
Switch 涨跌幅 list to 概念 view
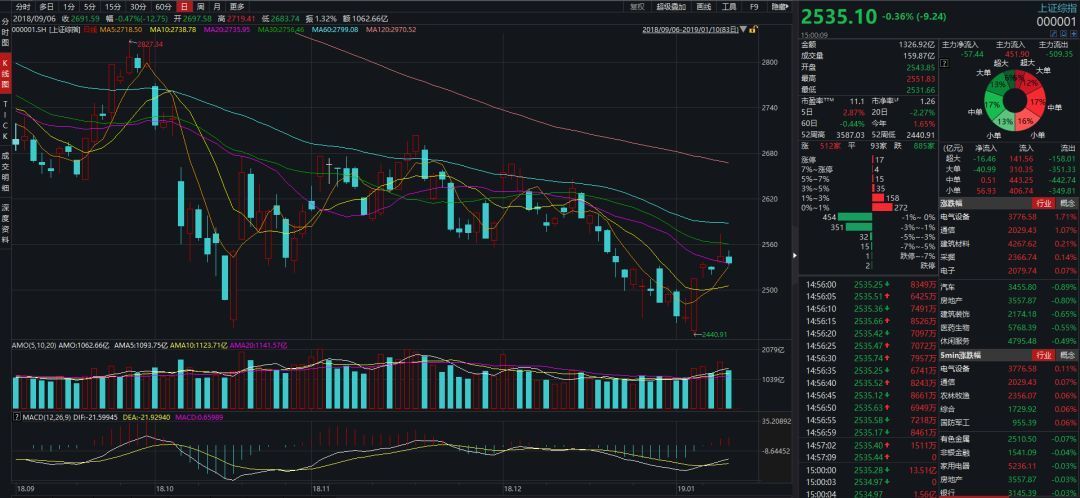tap(1068, 202)
